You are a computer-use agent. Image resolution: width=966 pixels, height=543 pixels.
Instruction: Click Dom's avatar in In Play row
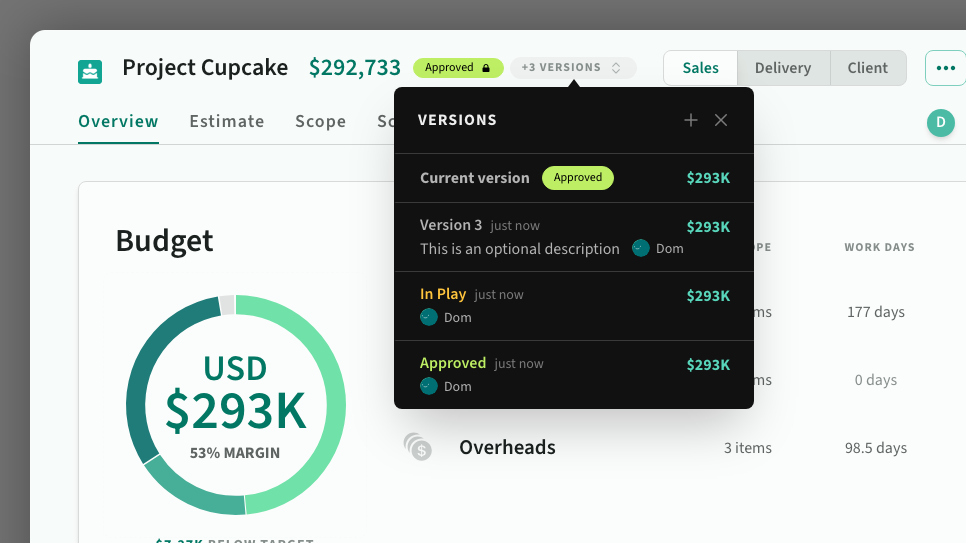click(429, 317)
